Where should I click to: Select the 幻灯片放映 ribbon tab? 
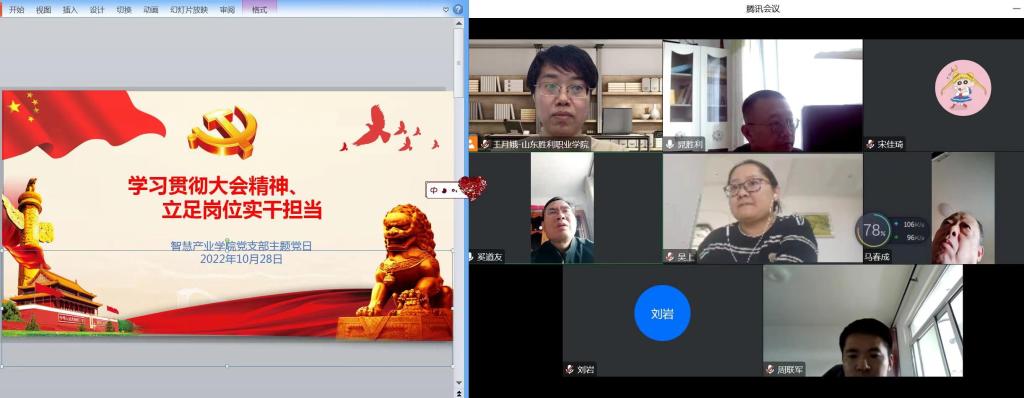coord(189,10)
